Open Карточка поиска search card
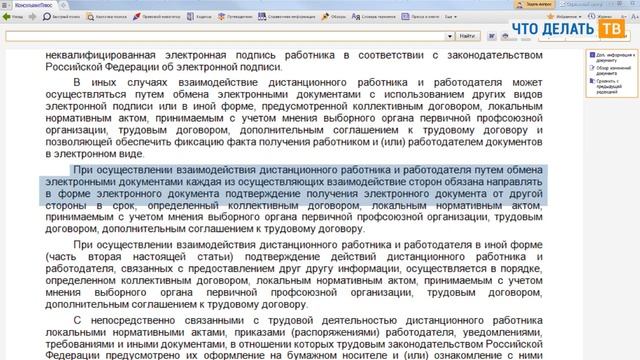Screen dimensions: 640x360 pyautogui.click(x=106, y=17)
